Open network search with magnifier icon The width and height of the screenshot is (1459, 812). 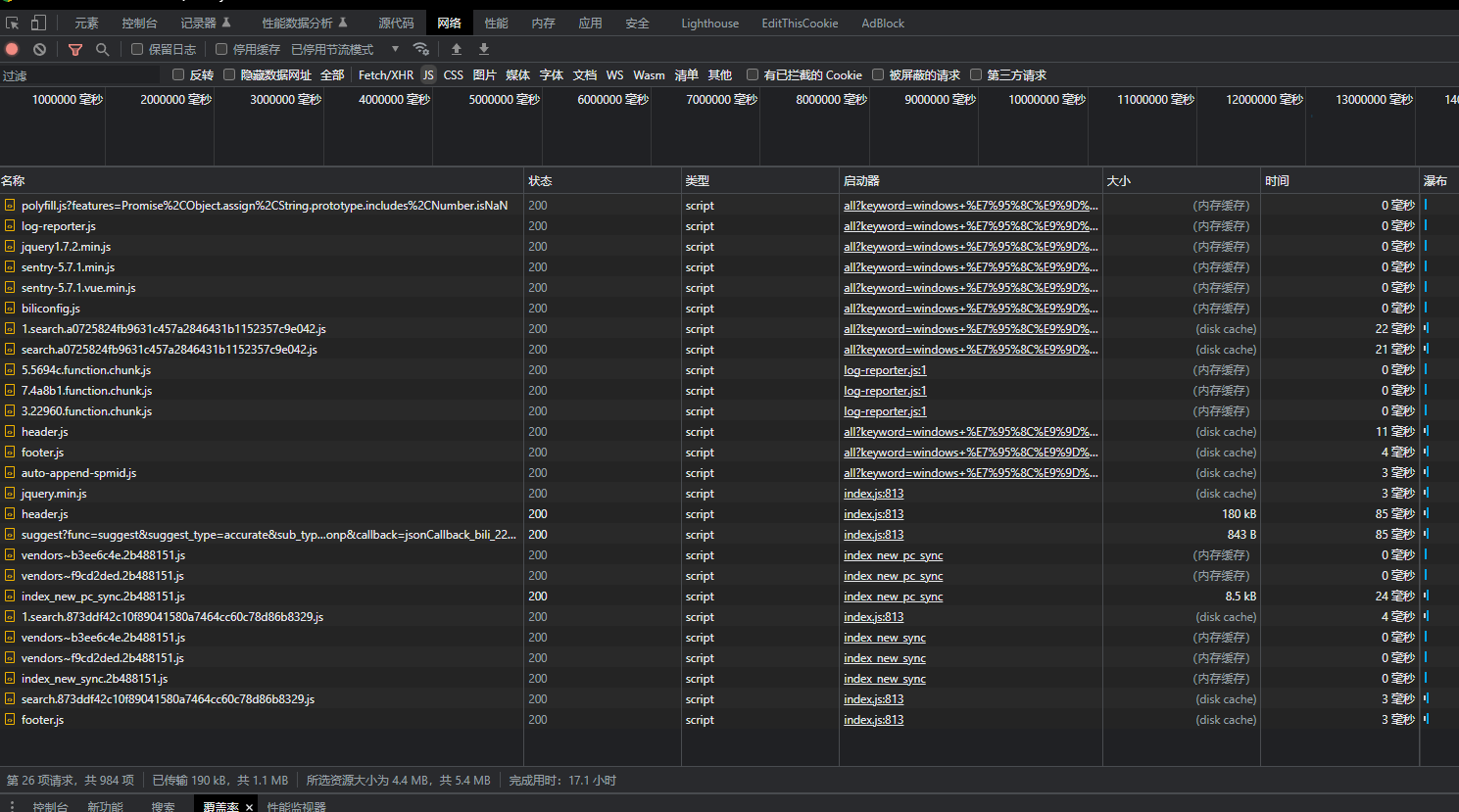click(102, 49)
